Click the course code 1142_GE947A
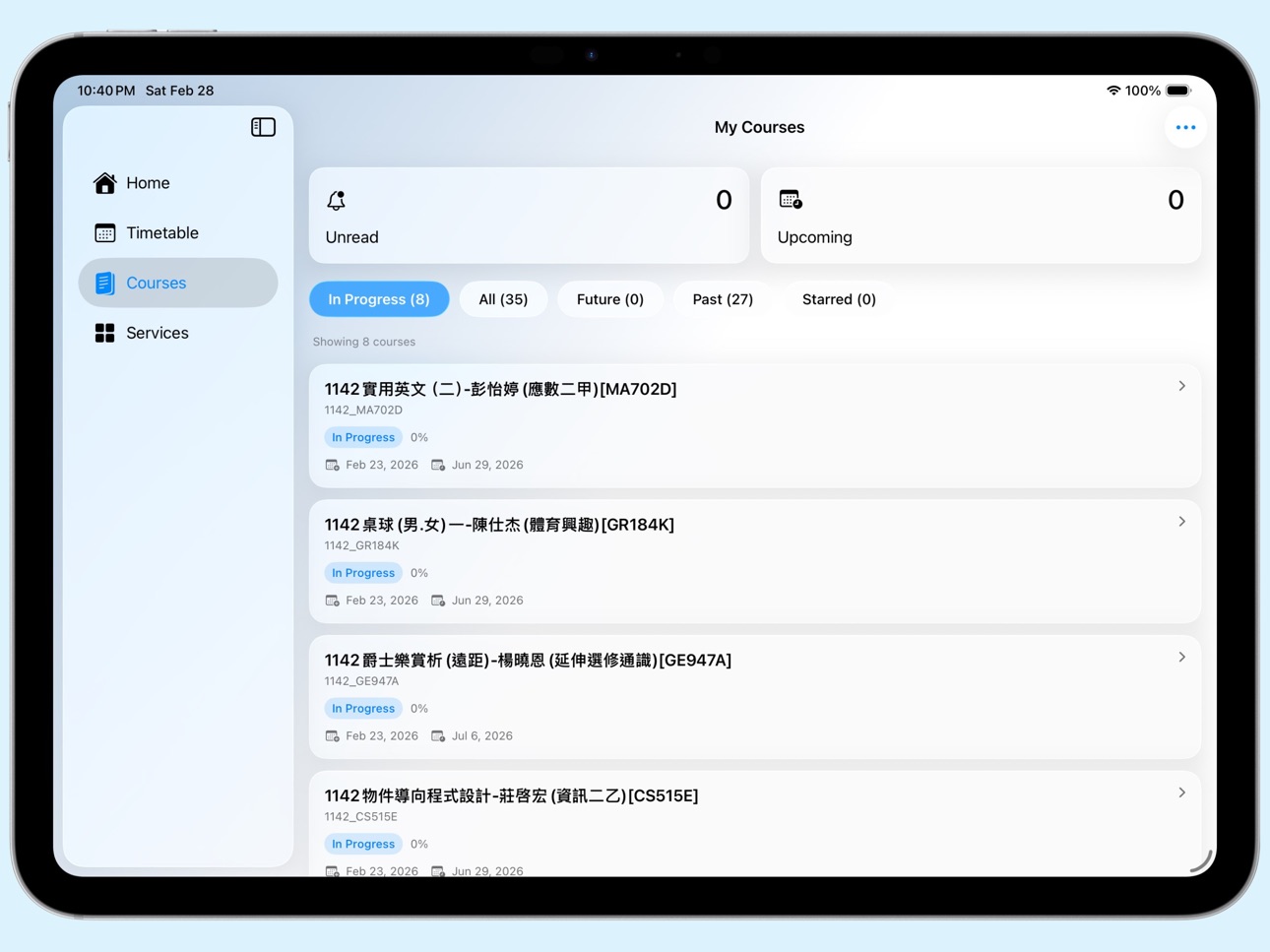This screenshot has width=1270, height=952. (x=362, y=681)
